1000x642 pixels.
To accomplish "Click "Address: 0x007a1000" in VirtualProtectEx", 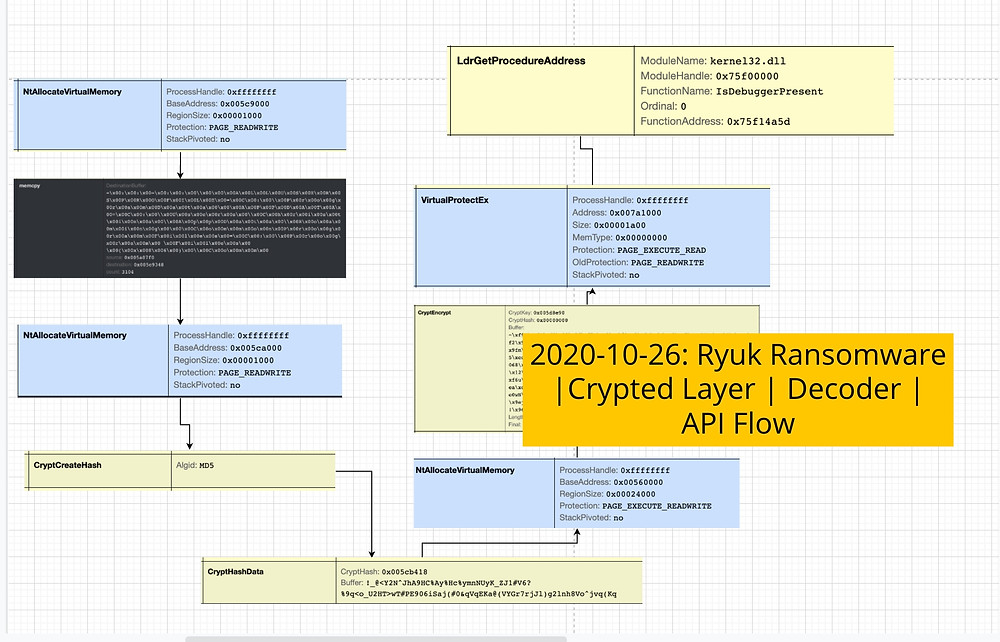I will point(617,213).
